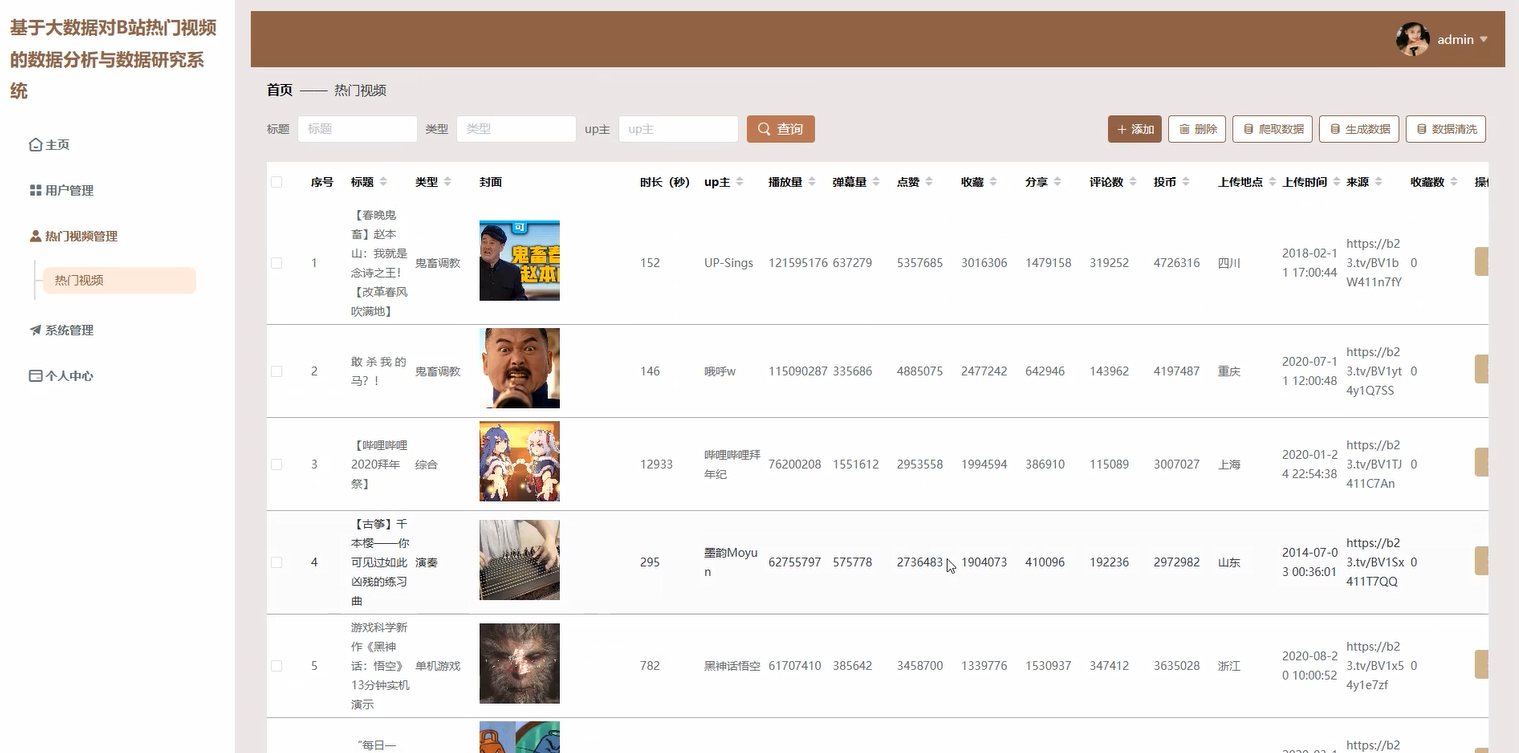Check the box for row 4
Screen dimensions: 1519x753
277,563
